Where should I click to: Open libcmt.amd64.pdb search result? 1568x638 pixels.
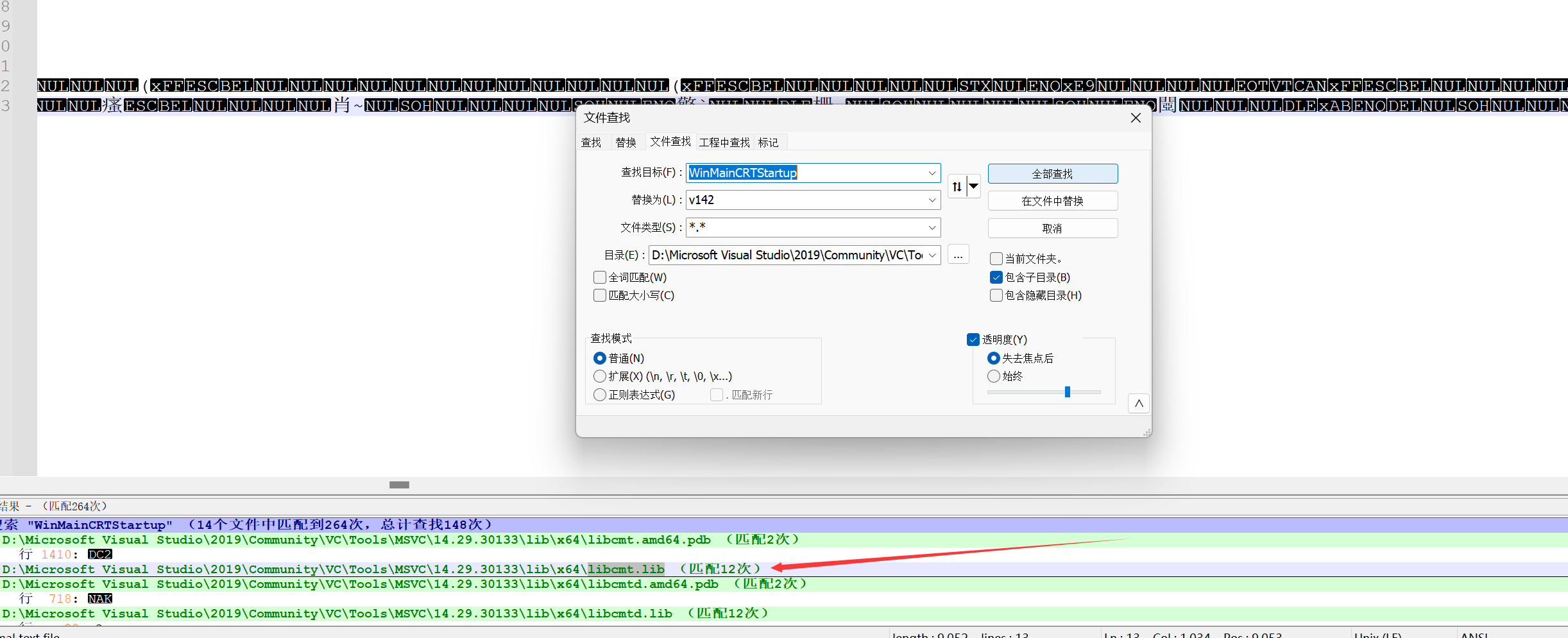(784, 540)
